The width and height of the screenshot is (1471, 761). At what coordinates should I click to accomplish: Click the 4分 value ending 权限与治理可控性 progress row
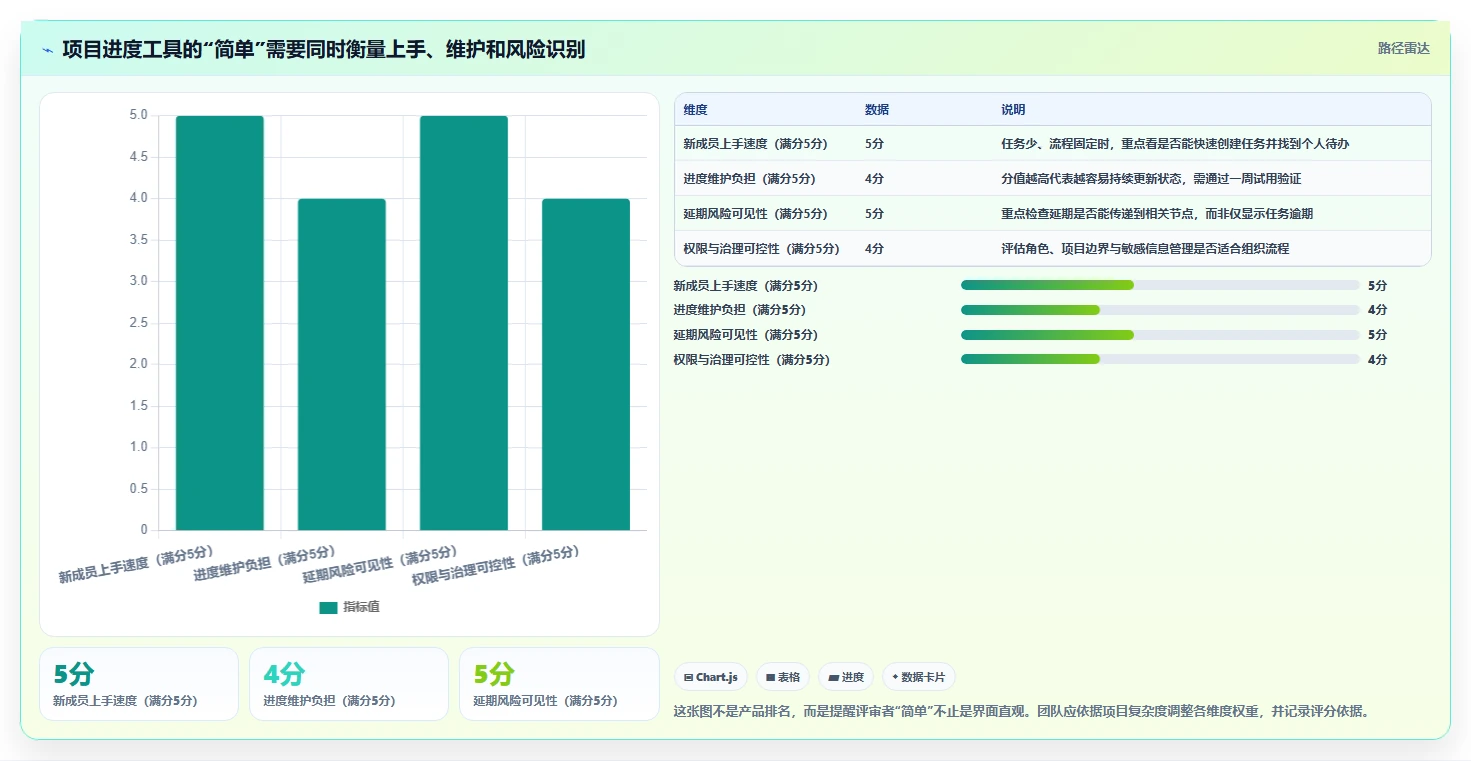[x=1377, y=360]
